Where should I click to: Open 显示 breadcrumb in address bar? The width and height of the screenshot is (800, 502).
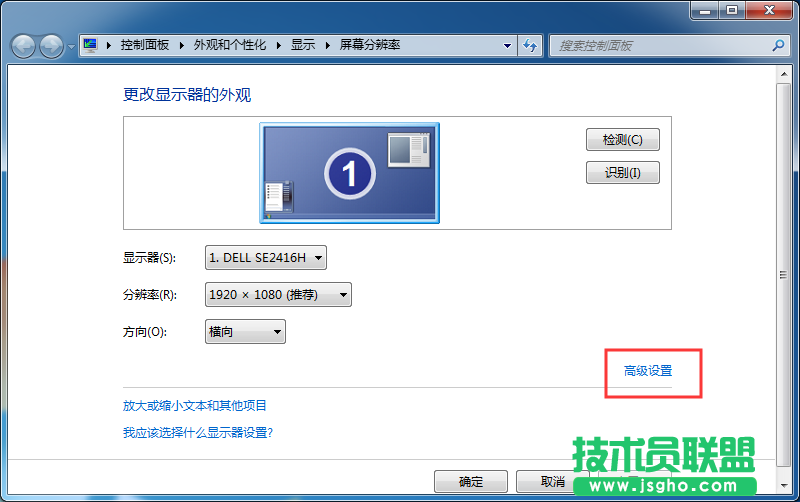303,45
